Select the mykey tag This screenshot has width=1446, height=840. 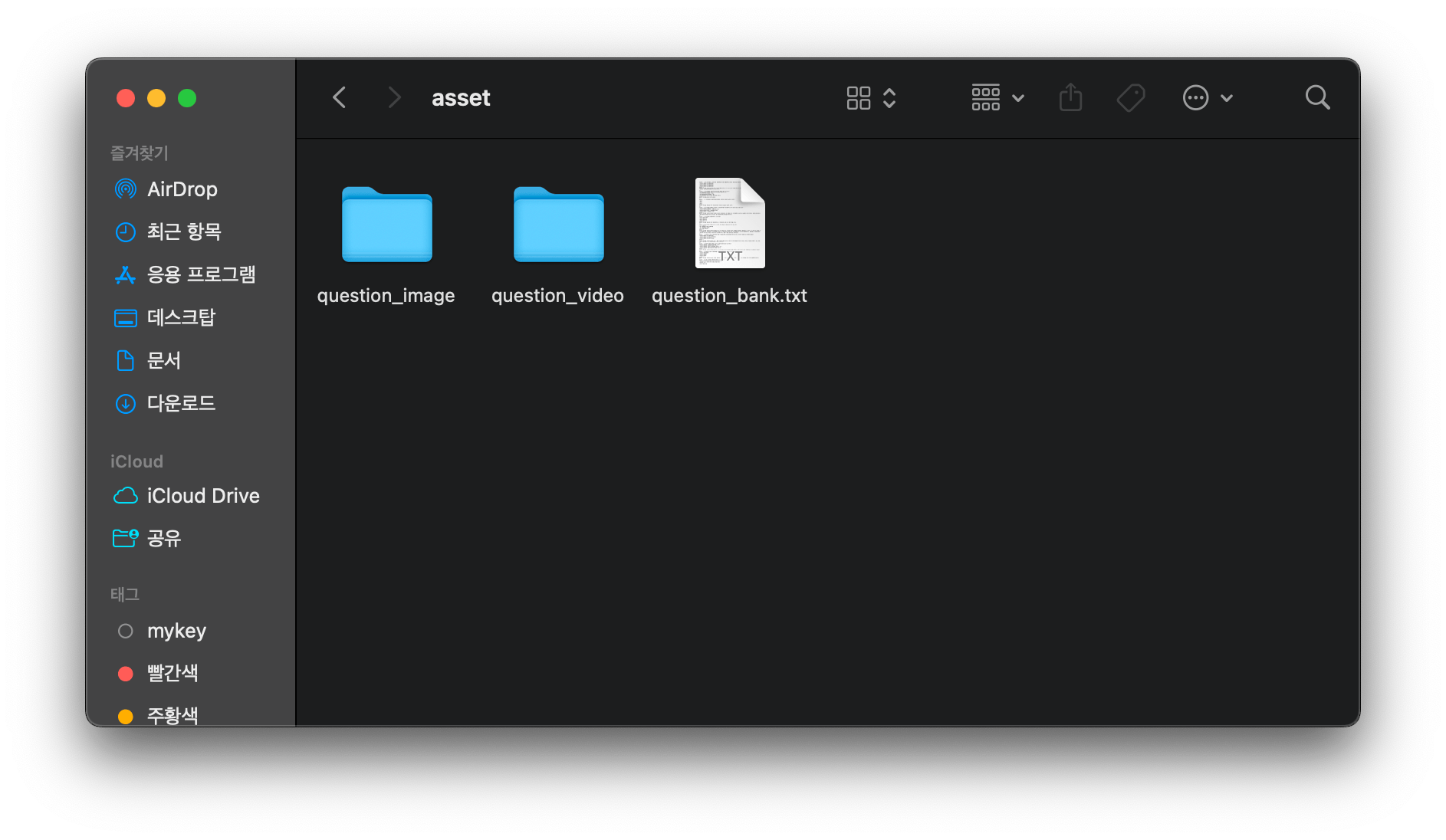click(x=176, y=631)
